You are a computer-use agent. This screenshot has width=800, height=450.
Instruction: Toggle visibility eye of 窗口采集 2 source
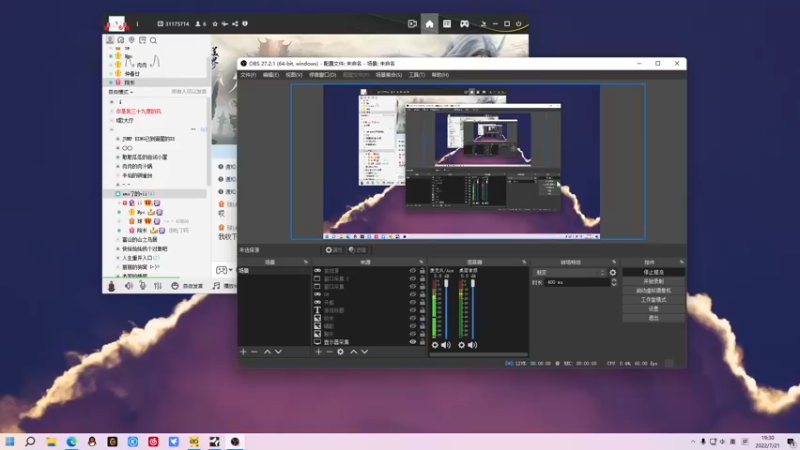point(412,279)
